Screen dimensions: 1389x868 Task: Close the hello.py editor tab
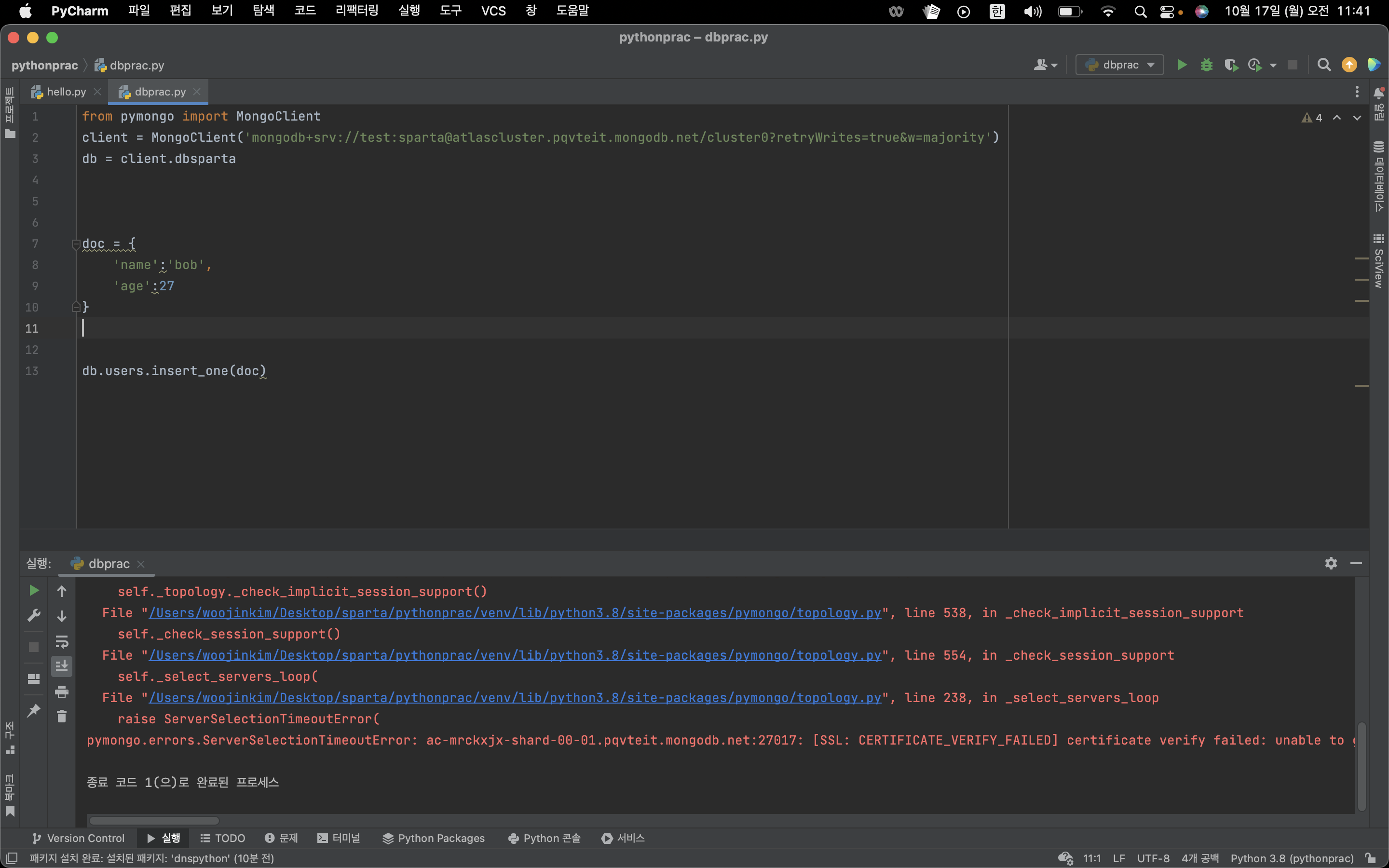point(97,92)
